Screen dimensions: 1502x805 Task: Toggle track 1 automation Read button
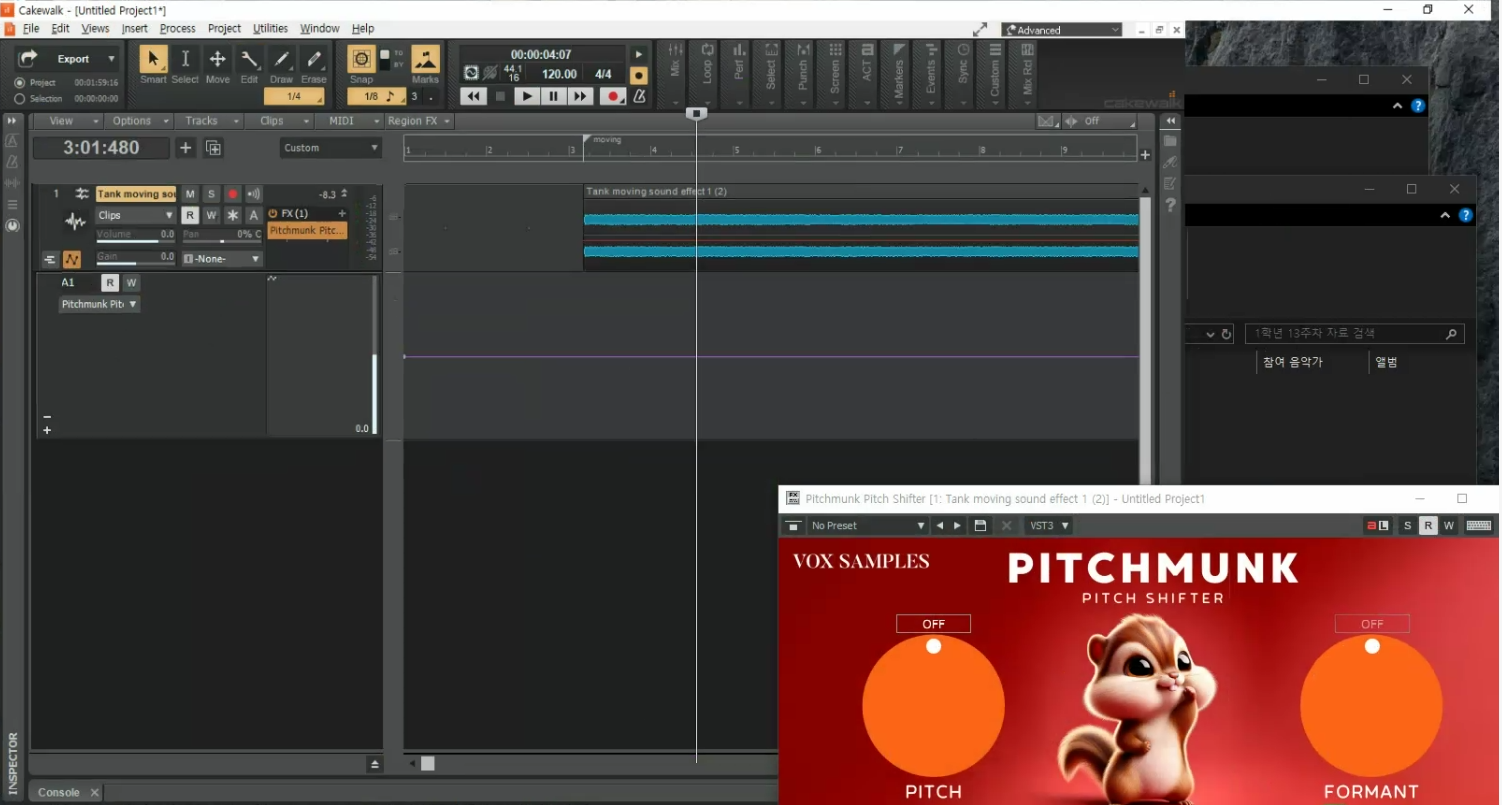tap(190, 215)
